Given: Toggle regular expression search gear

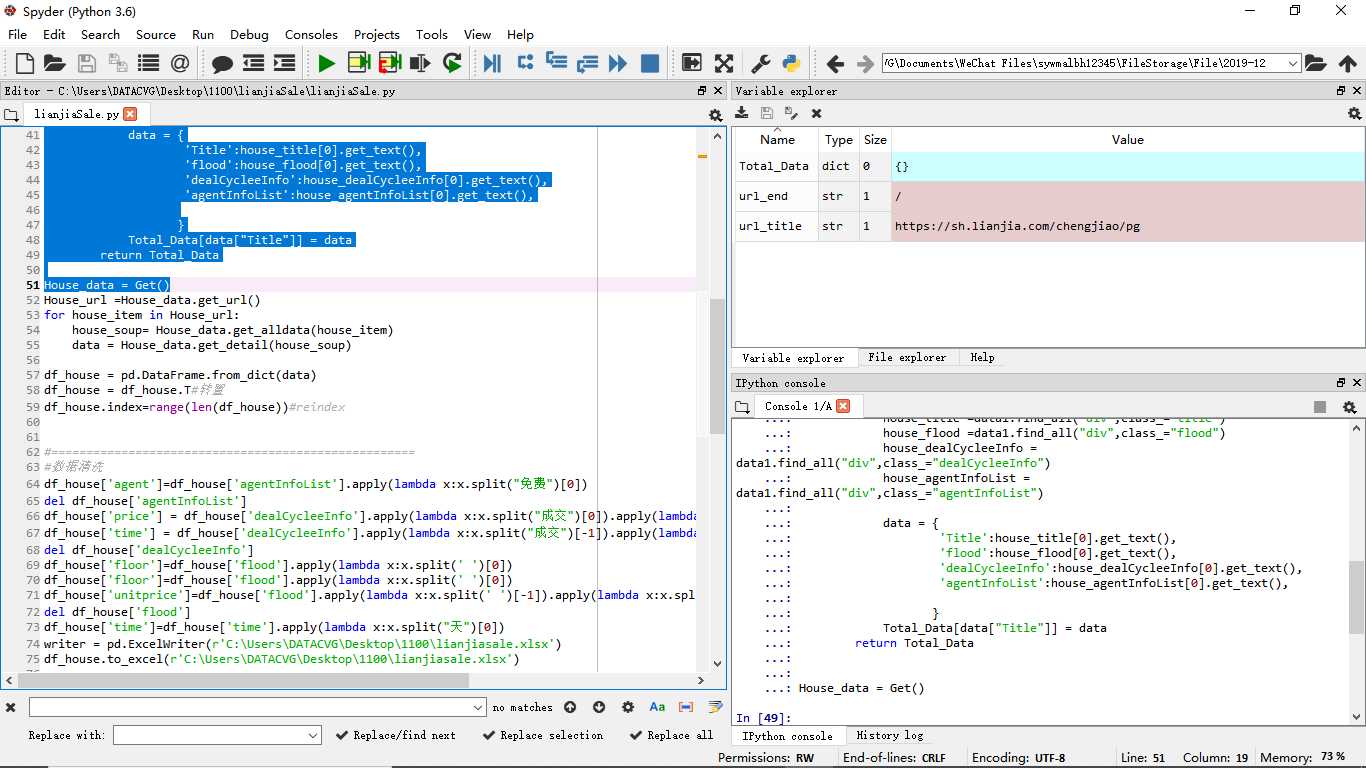Looking at the screenshot, I should point(628,707).
